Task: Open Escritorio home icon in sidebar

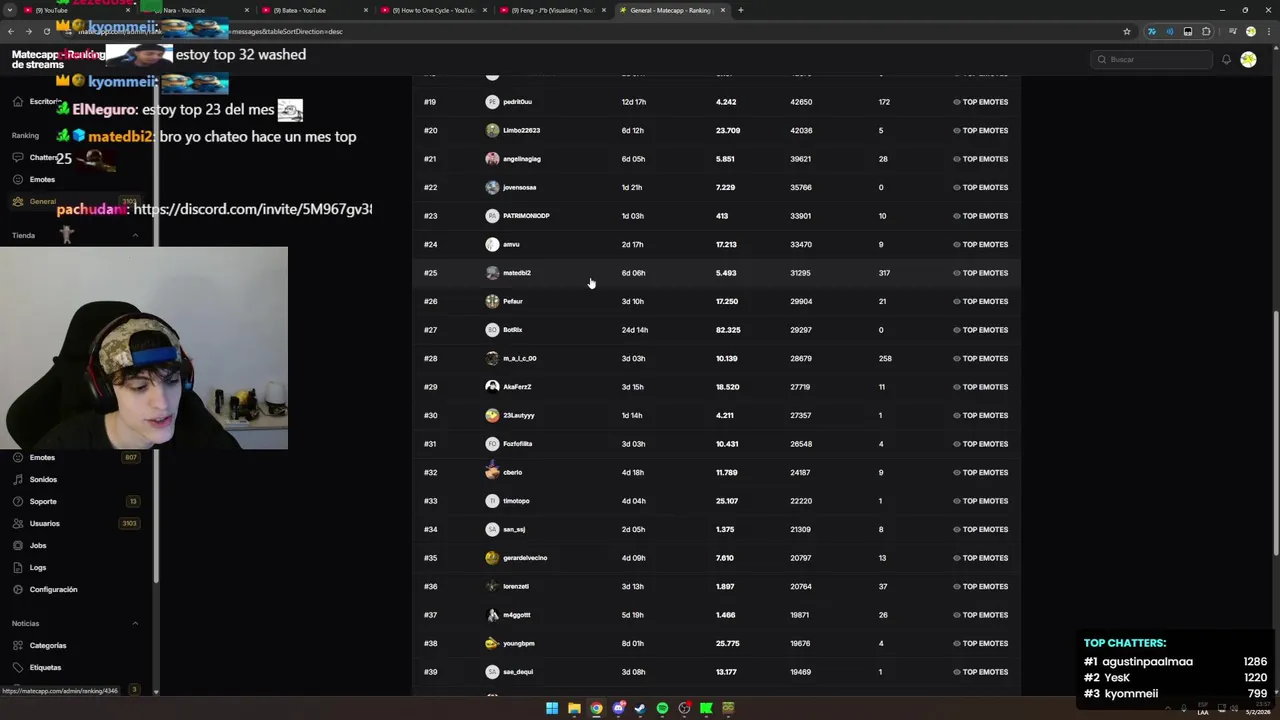Action: (x=18, y=101)
